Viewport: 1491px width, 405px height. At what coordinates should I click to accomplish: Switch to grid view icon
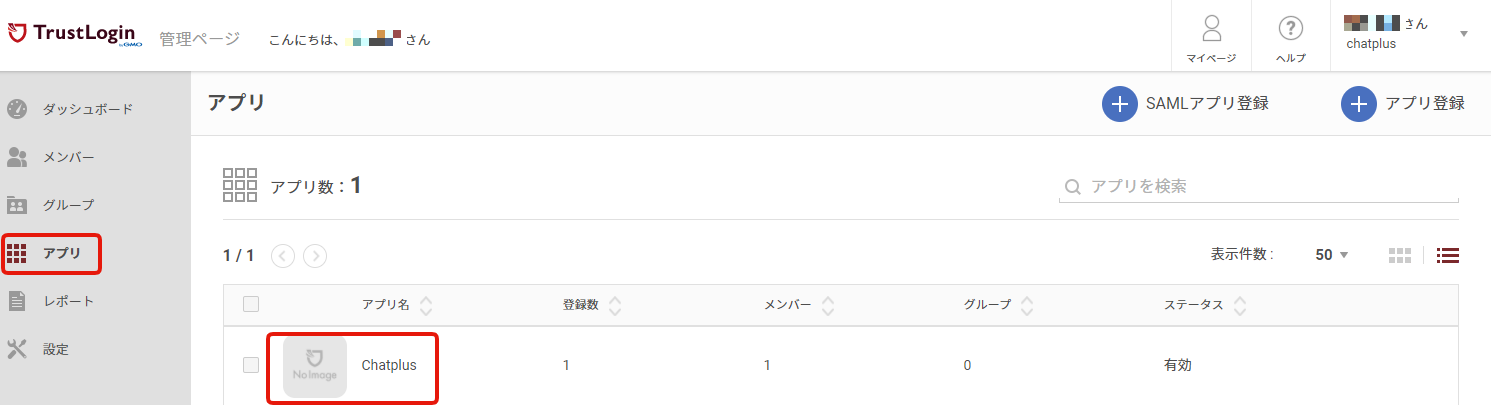click(x=1399, y=255)
